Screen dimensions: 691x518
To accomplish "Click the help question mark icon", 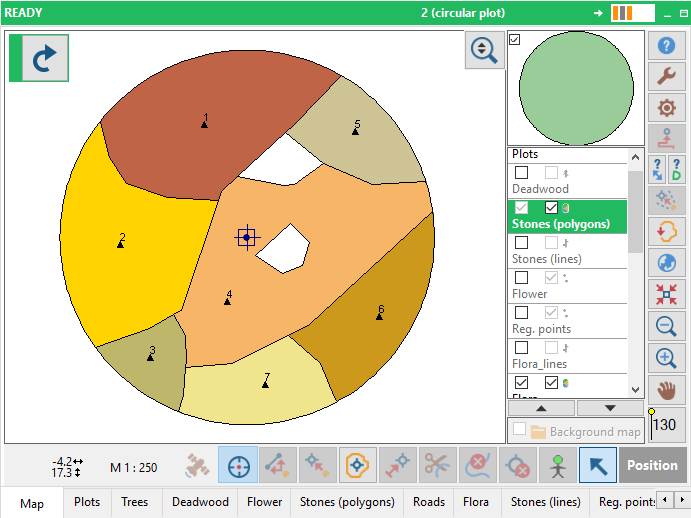I will [666, 46].
